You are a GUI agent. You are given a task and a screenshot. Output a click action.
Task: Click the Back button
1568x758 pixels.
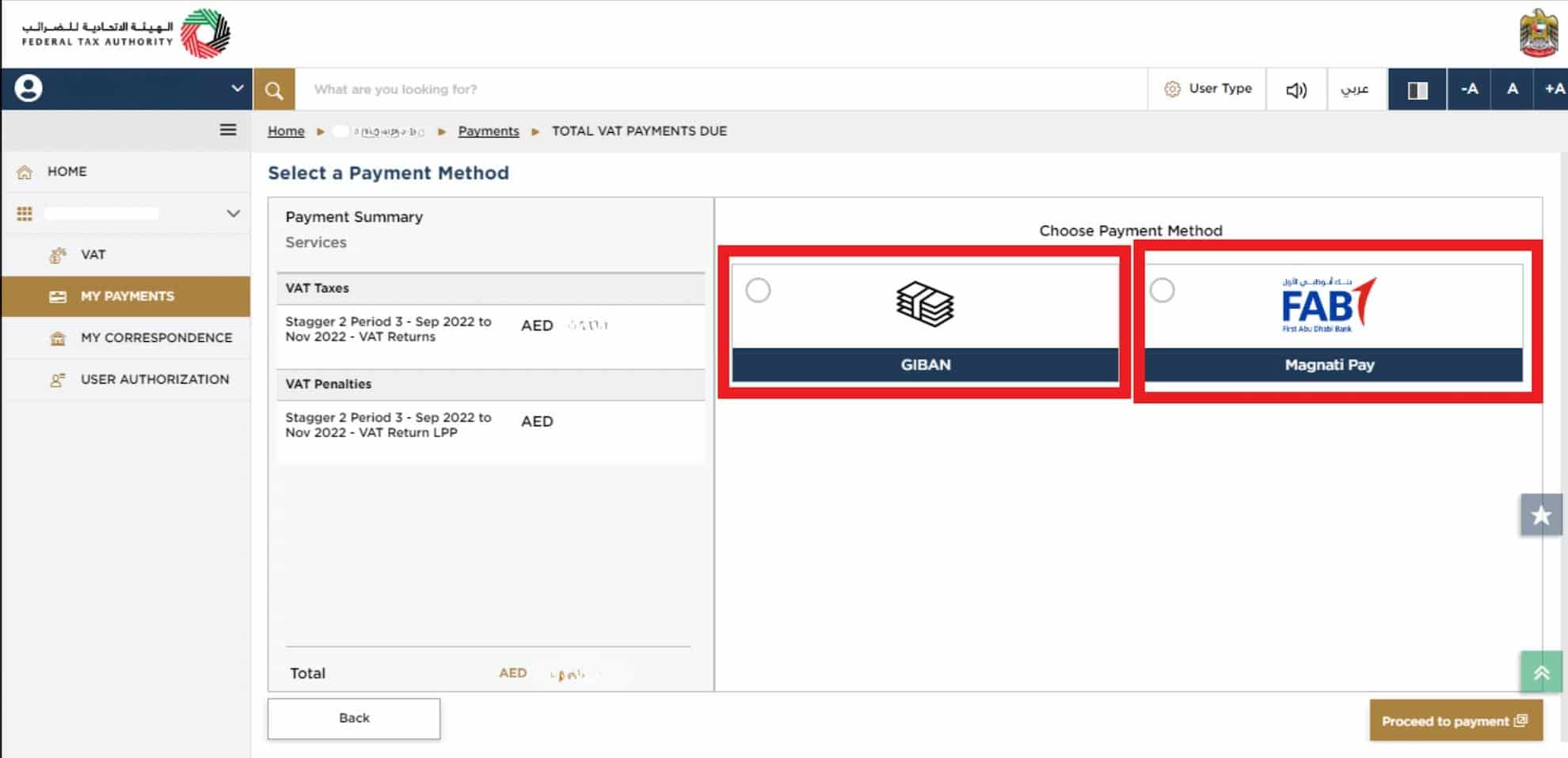point(354,718)
